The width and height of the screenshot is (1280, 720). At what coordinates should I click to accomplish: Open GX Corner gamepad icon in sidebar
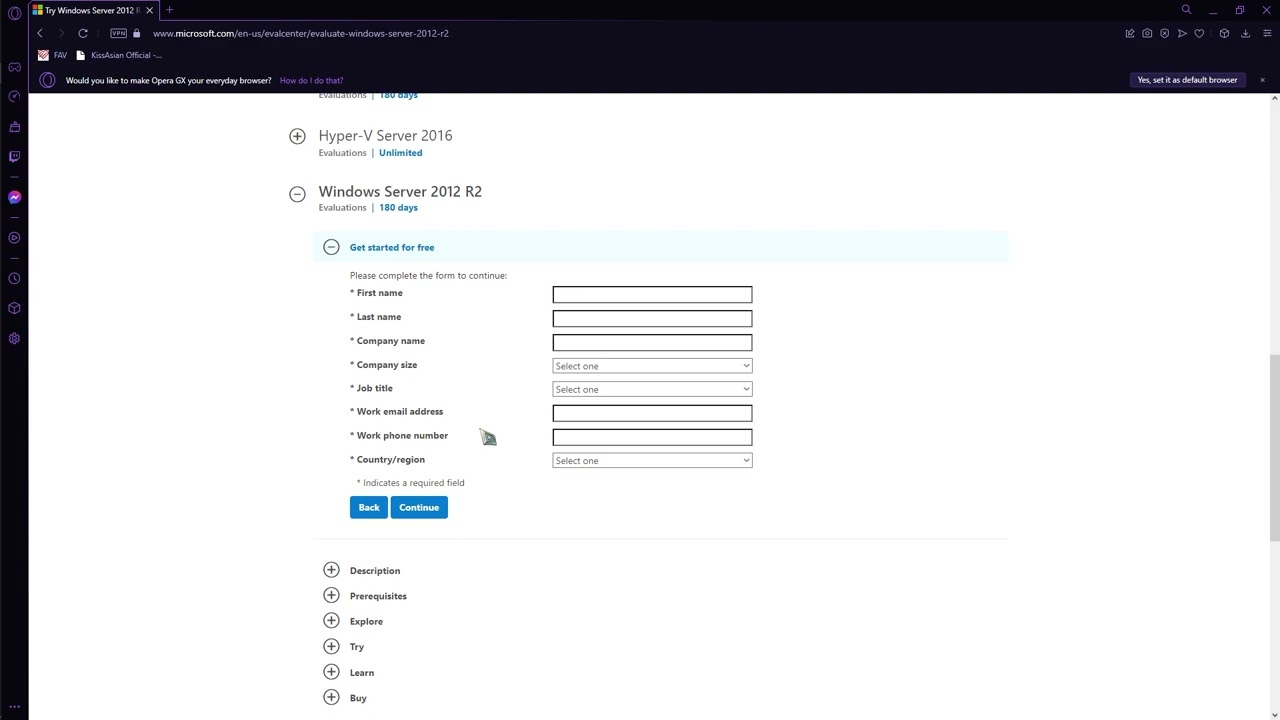coord(14,67)
